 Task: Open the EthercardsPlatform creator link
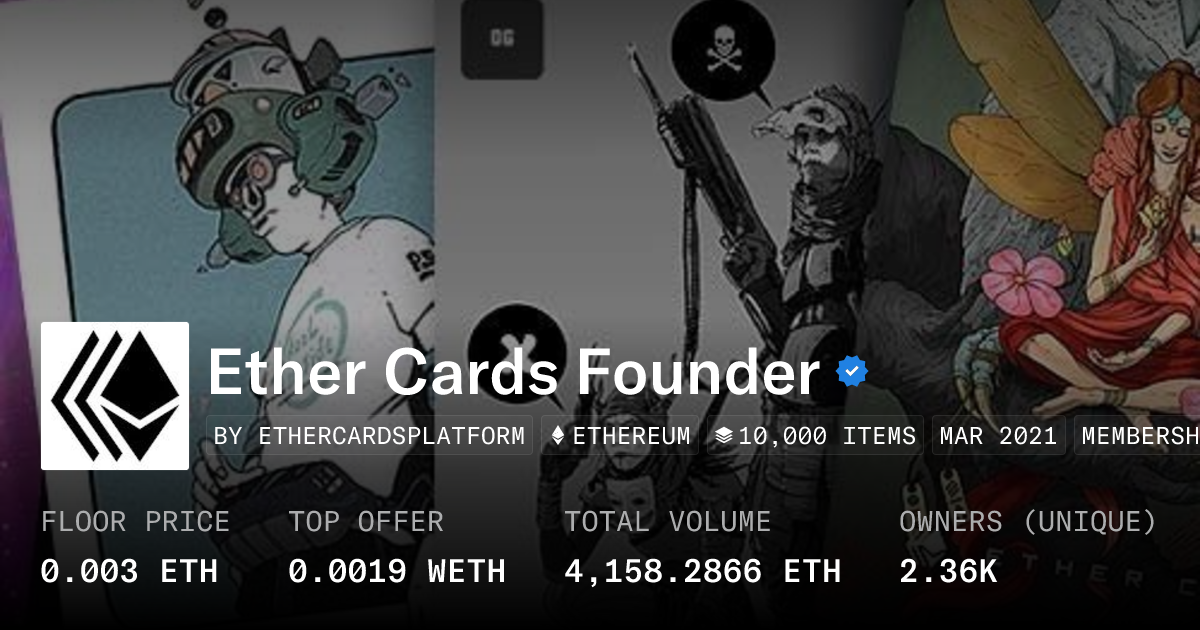pos(370,436)
